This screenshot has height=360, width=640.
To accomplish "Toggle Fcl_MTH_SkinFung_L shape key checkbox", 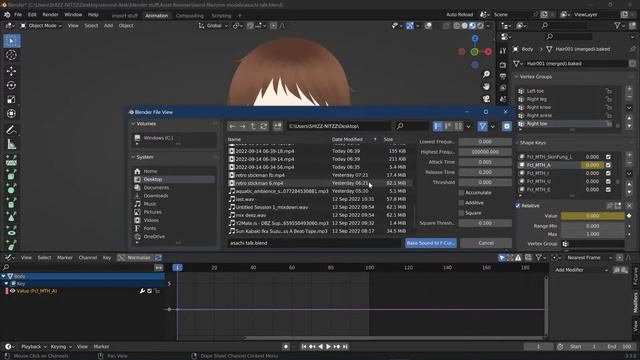I will pos(608,157).
